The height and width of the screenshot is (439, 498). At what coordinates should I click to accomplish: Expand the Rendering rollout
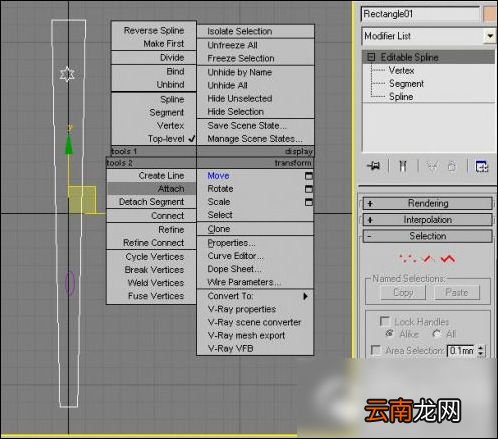[x=428, y=203]
